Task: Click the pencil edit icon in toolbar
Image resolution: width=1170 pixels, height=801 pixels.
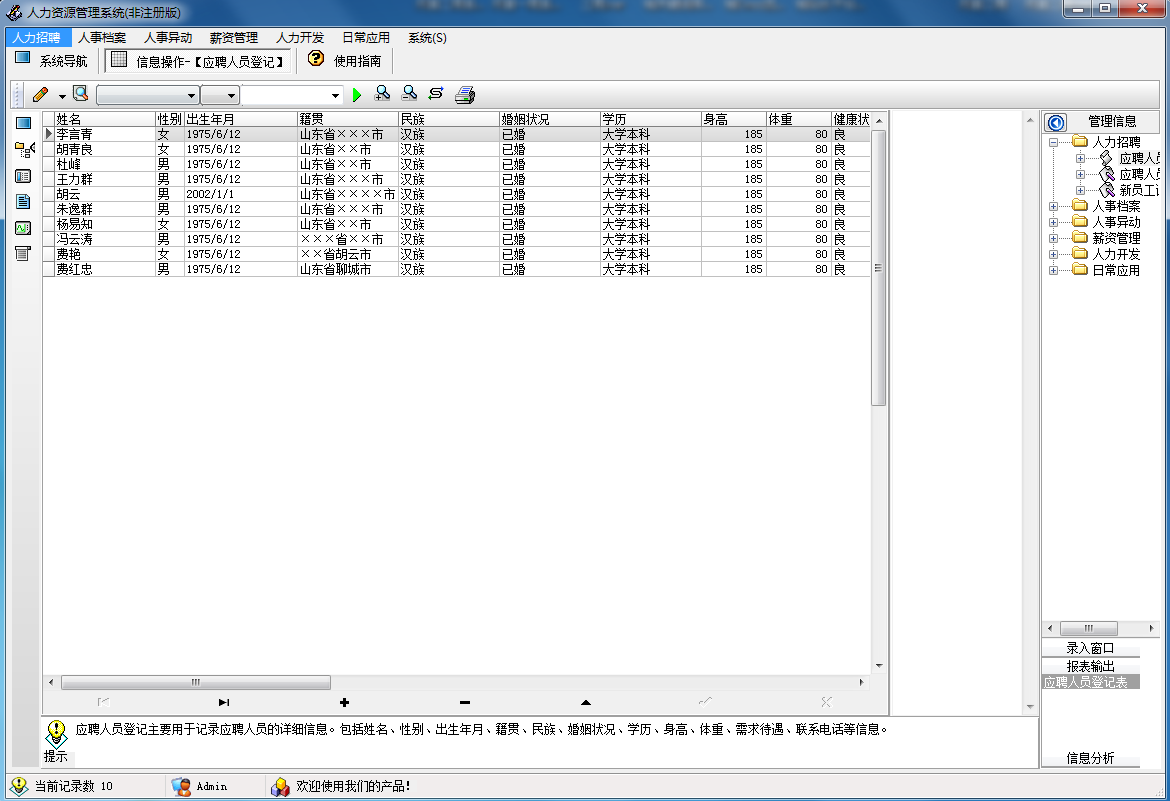Action: pos(40,95)
